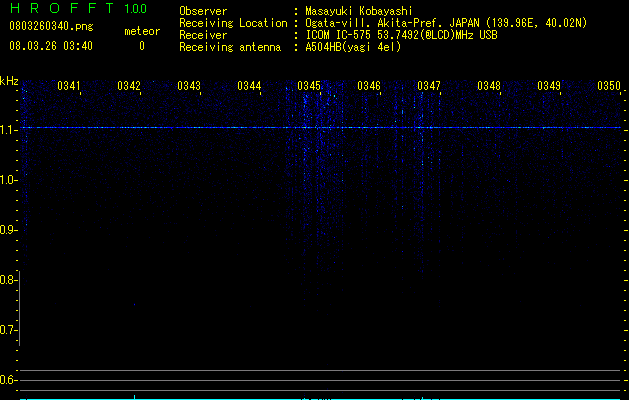The height and width of the screenshot is (400, 629).
Task: Select the 0344 time marker
Action: [x=249, y=86]
